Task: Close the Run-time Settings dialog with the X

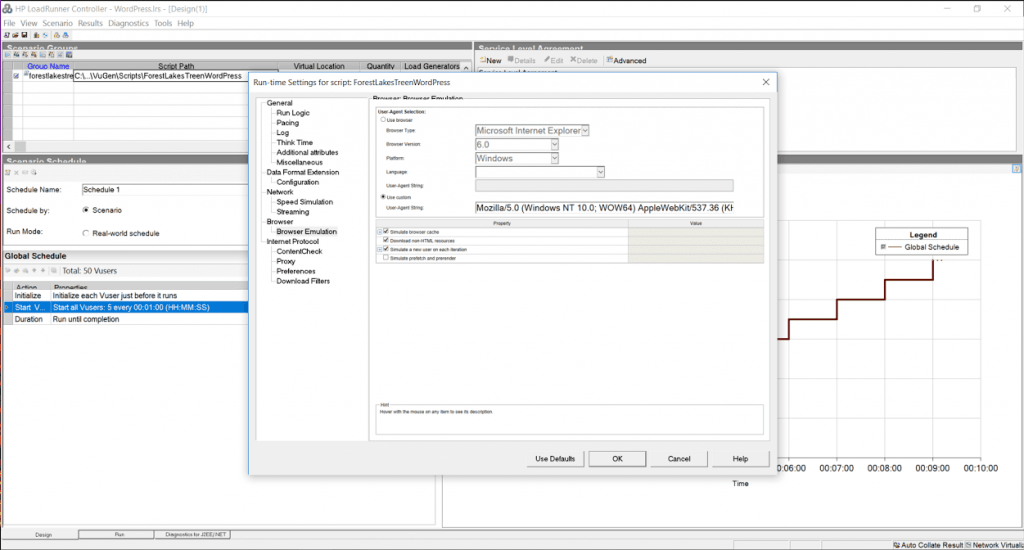Action: [x=766, y=82]
